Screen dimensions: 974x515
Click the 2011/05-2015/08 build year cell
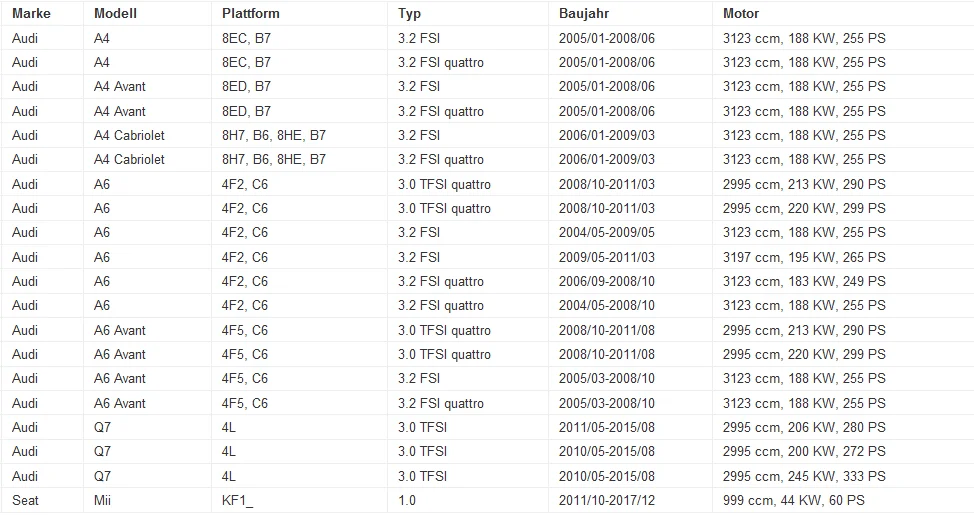(x=606, y=427)
